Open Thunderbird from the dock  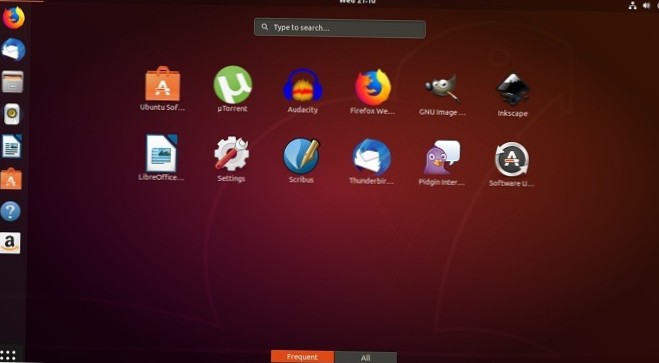click(13, 50)
